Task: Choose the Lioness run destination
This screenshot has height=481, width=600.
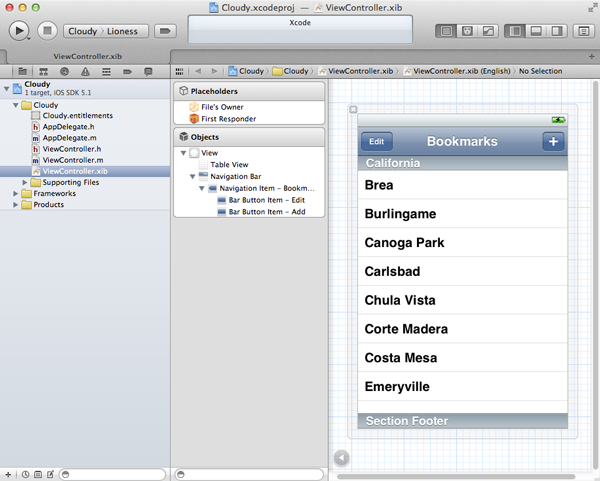Action: [x=122, y=31]
